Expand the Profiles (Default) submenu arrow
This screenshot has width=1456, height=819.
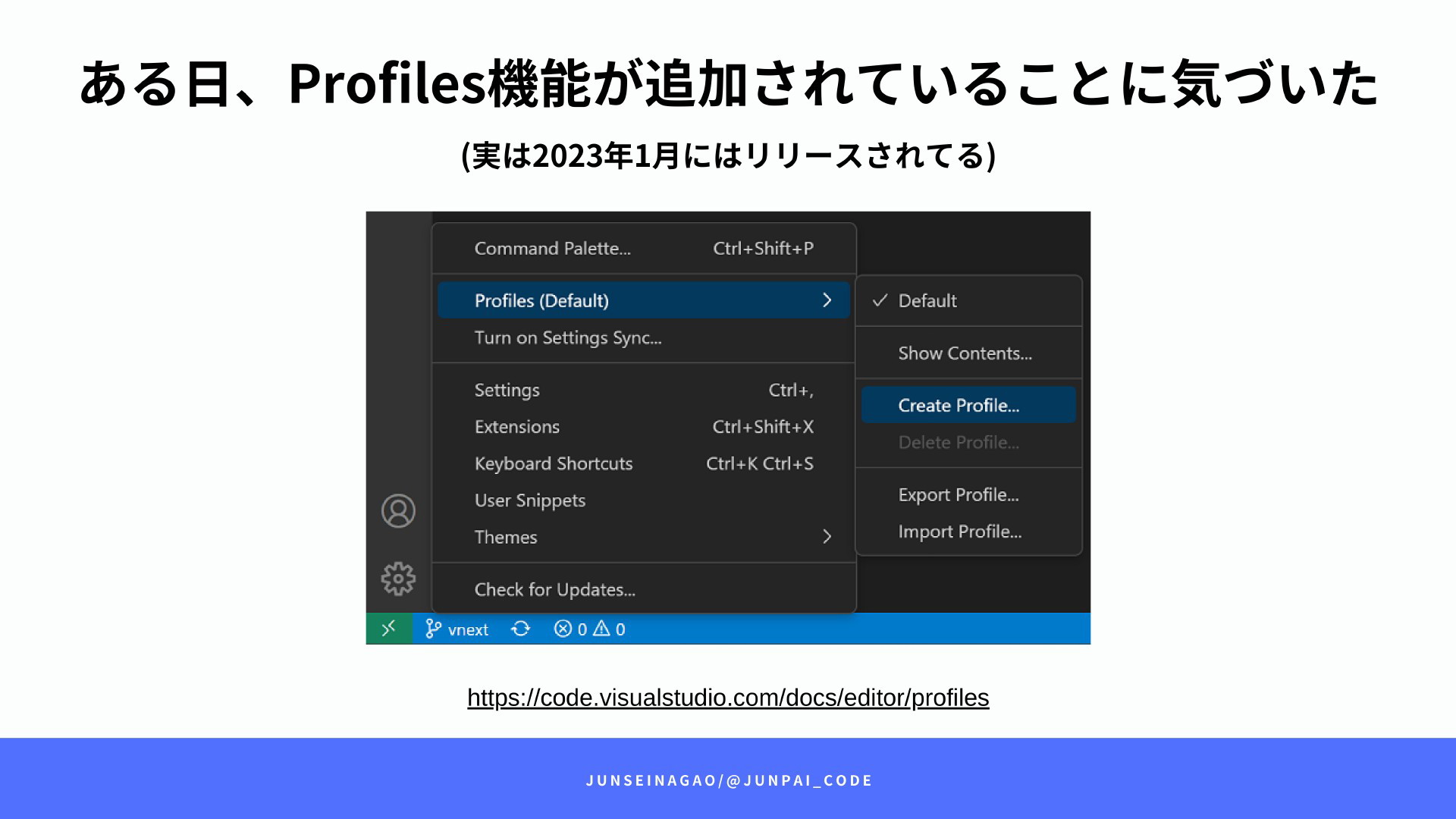point(827,300)
